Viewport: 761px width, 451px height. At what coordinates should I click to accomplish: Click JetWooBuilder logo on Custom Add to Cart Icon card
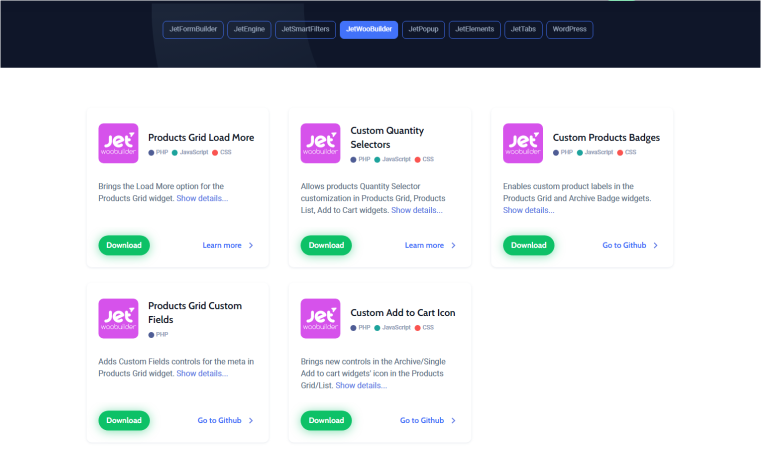coord(320,318)
